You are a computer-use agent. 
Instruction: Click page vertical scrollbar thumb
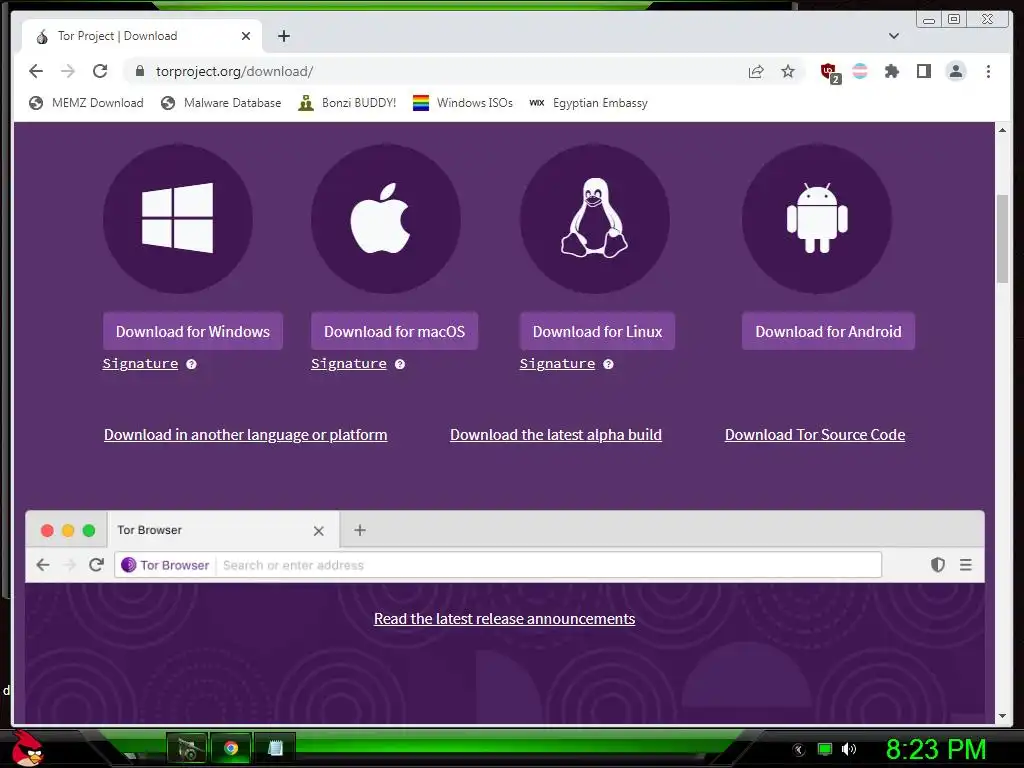point(1002,238)
